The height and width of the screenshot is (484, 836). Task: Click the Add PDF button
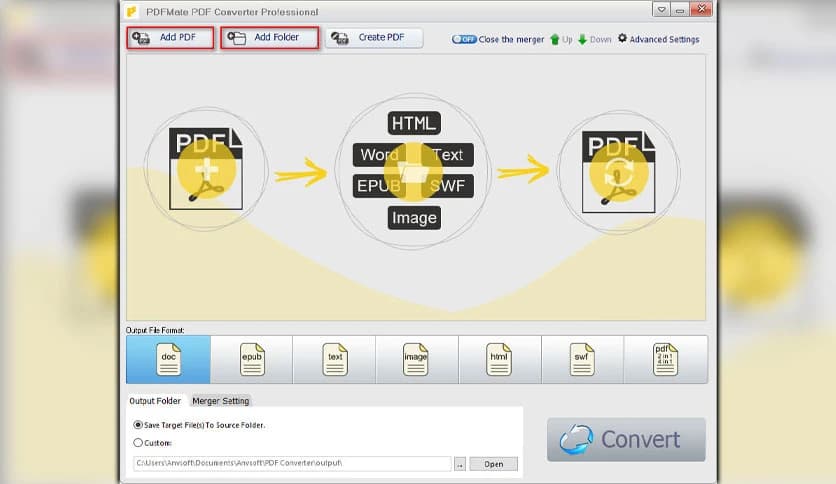point(171,38)
